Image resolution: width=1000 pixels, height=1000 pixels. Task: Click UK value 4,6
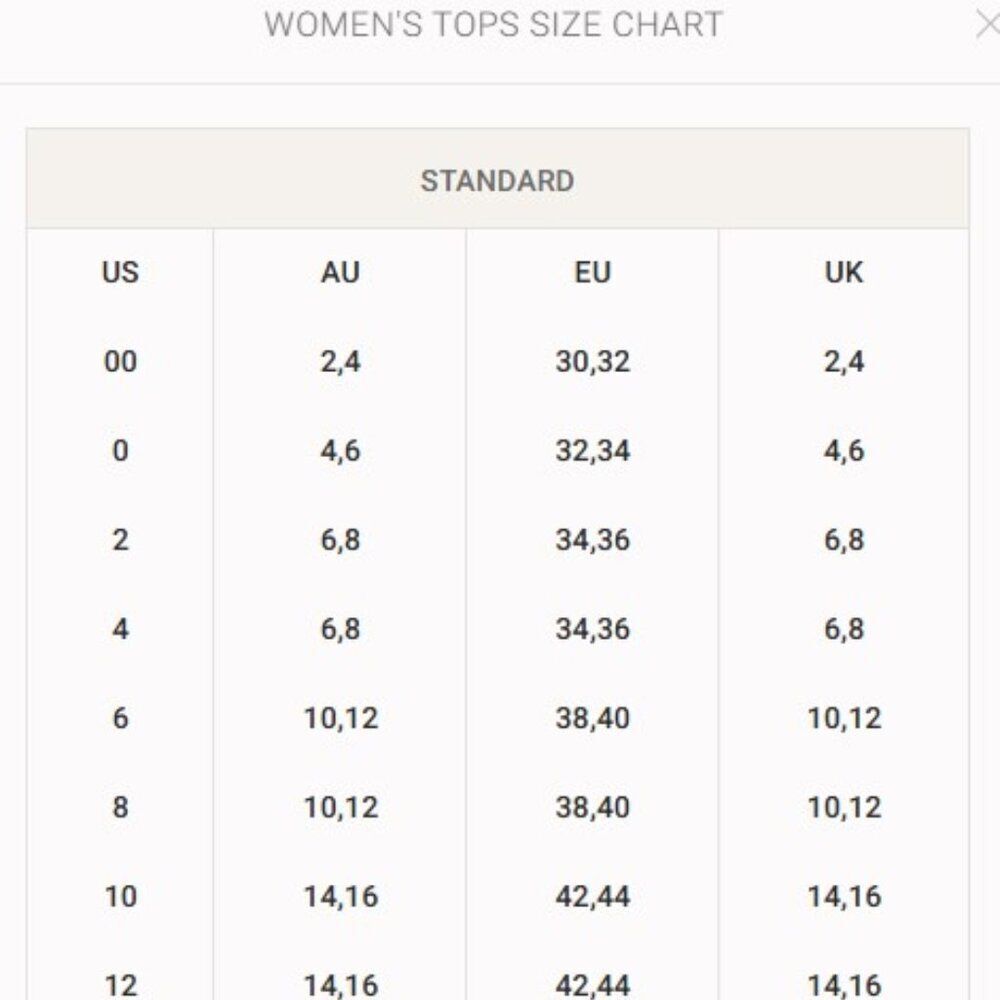coord(844,451)
